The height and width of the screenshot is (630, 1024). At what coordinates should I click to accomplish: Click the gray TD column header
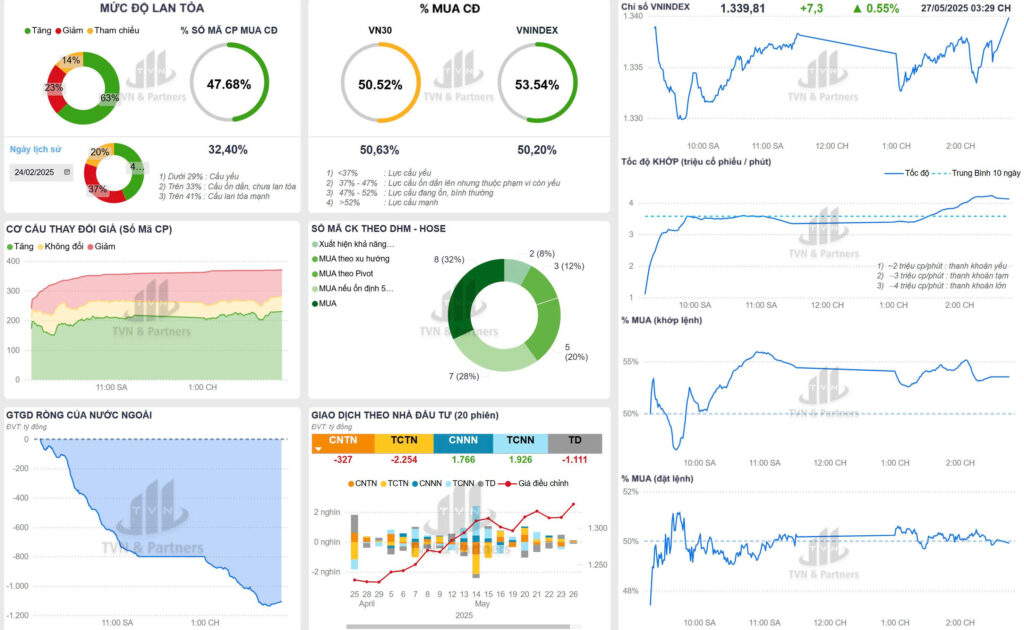click(x=575, y=440)
